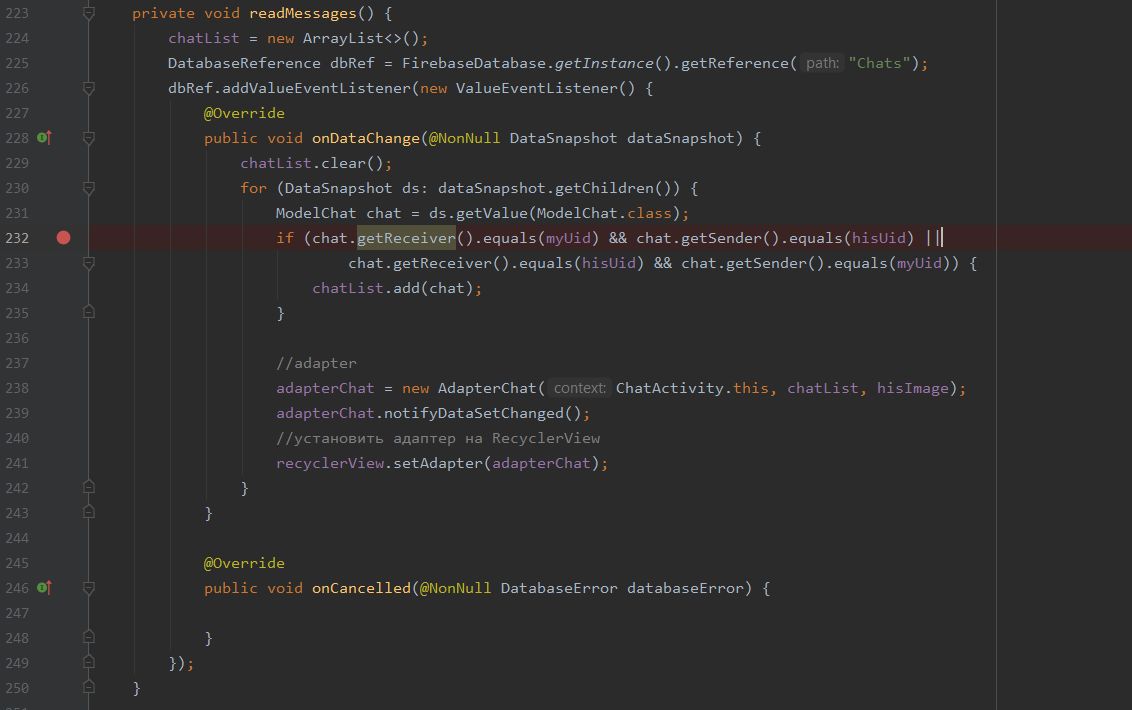Click the fold end marker on line 248
Image resolution: width=1132 pixels, height=710 pixels.
point(89,637)
